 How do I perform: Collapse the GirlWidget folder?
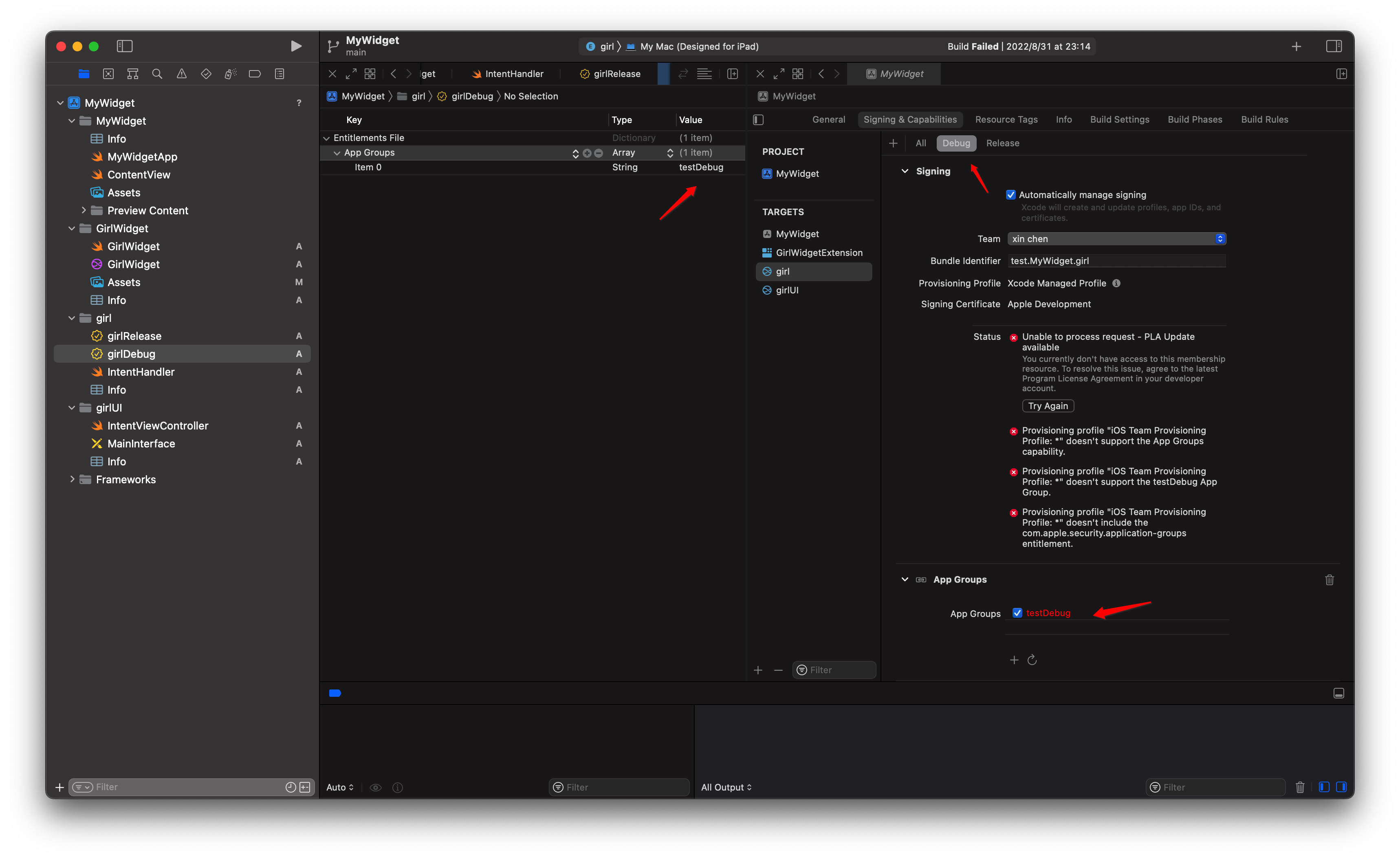click(72, 228)
